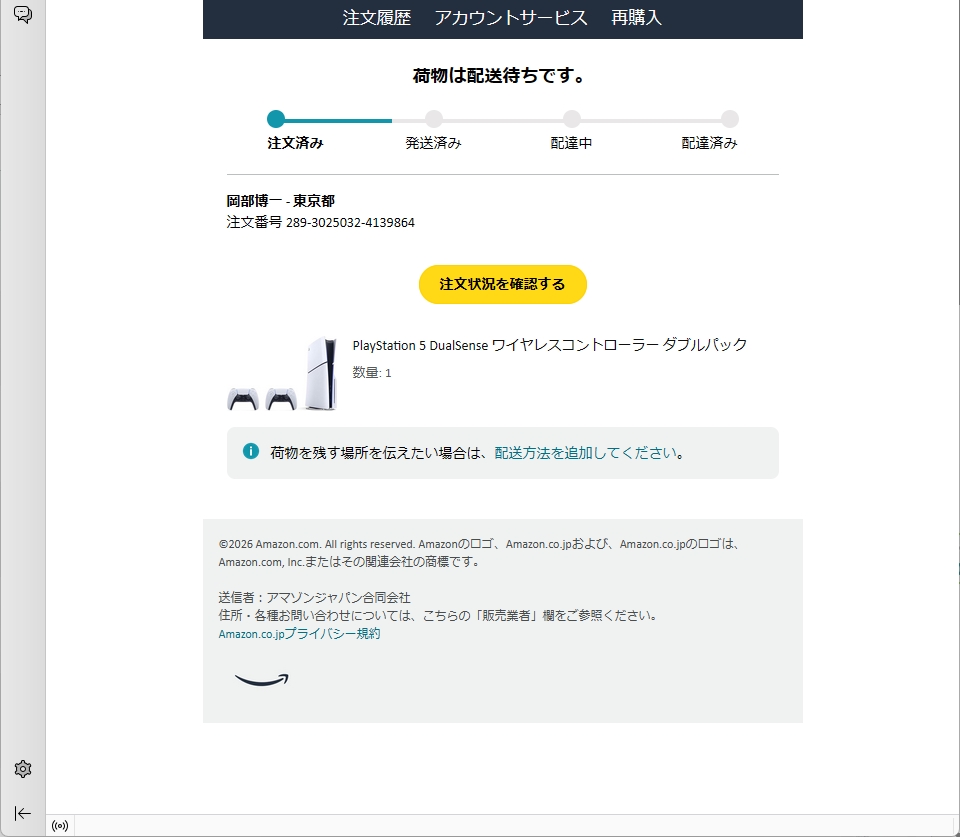Click the PlayStation 5 product thumbnail
The height and width of the screenshot is (837, 960).
tap(282, 374)
